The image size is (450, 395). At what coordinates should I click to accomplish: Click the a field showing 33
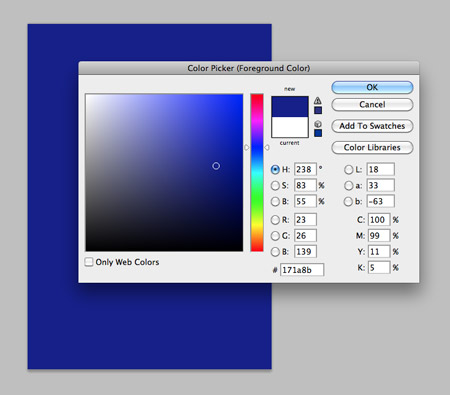(381, 185)
